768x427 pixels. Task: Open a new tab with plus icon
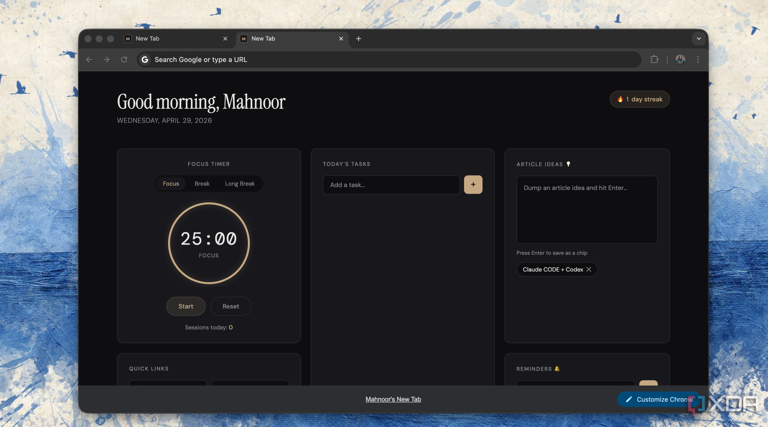point(359,39)
